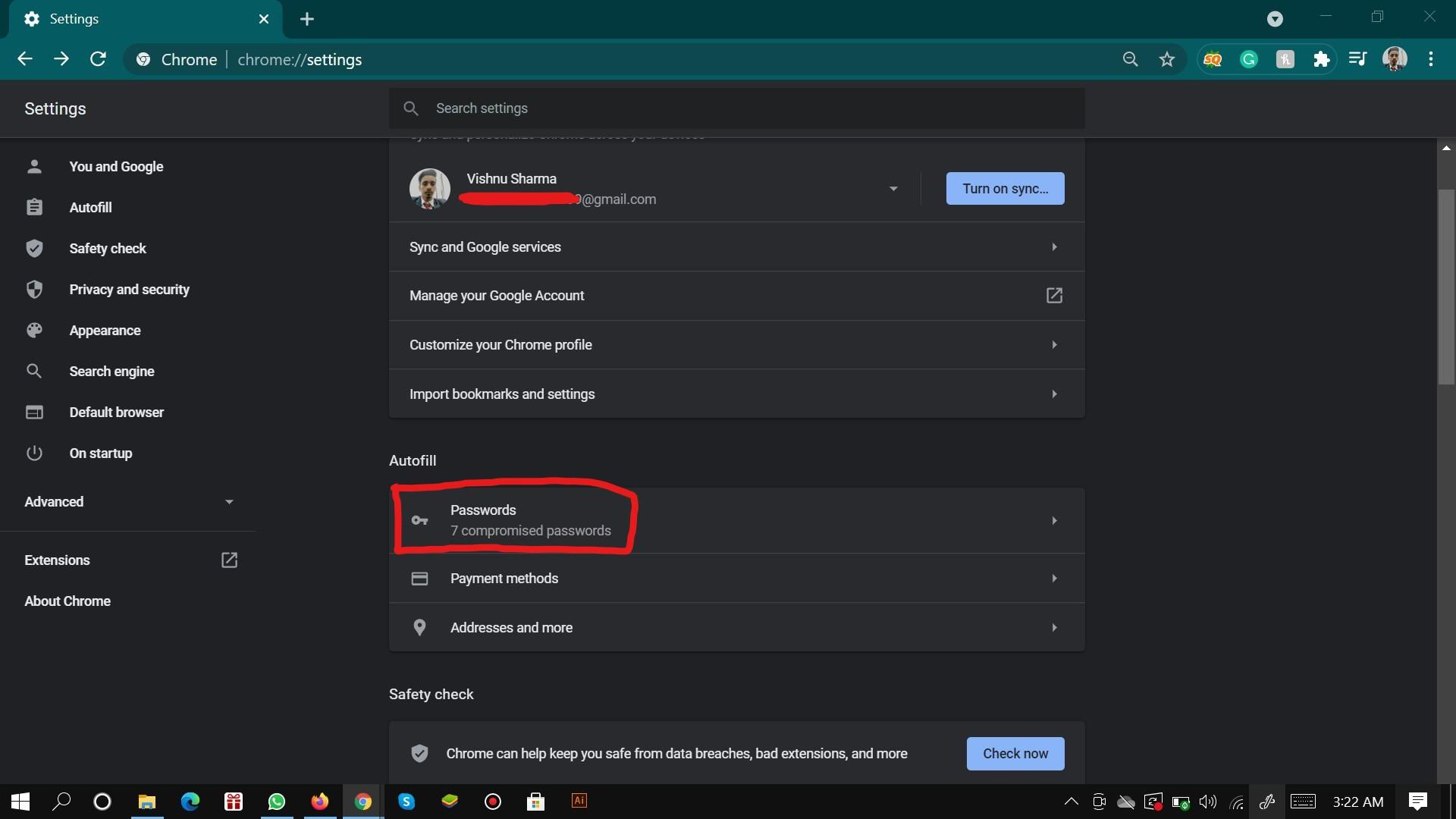Expand the Advanced section
The width and height of the screenshot is (1456, 819).
click(129, 502)
